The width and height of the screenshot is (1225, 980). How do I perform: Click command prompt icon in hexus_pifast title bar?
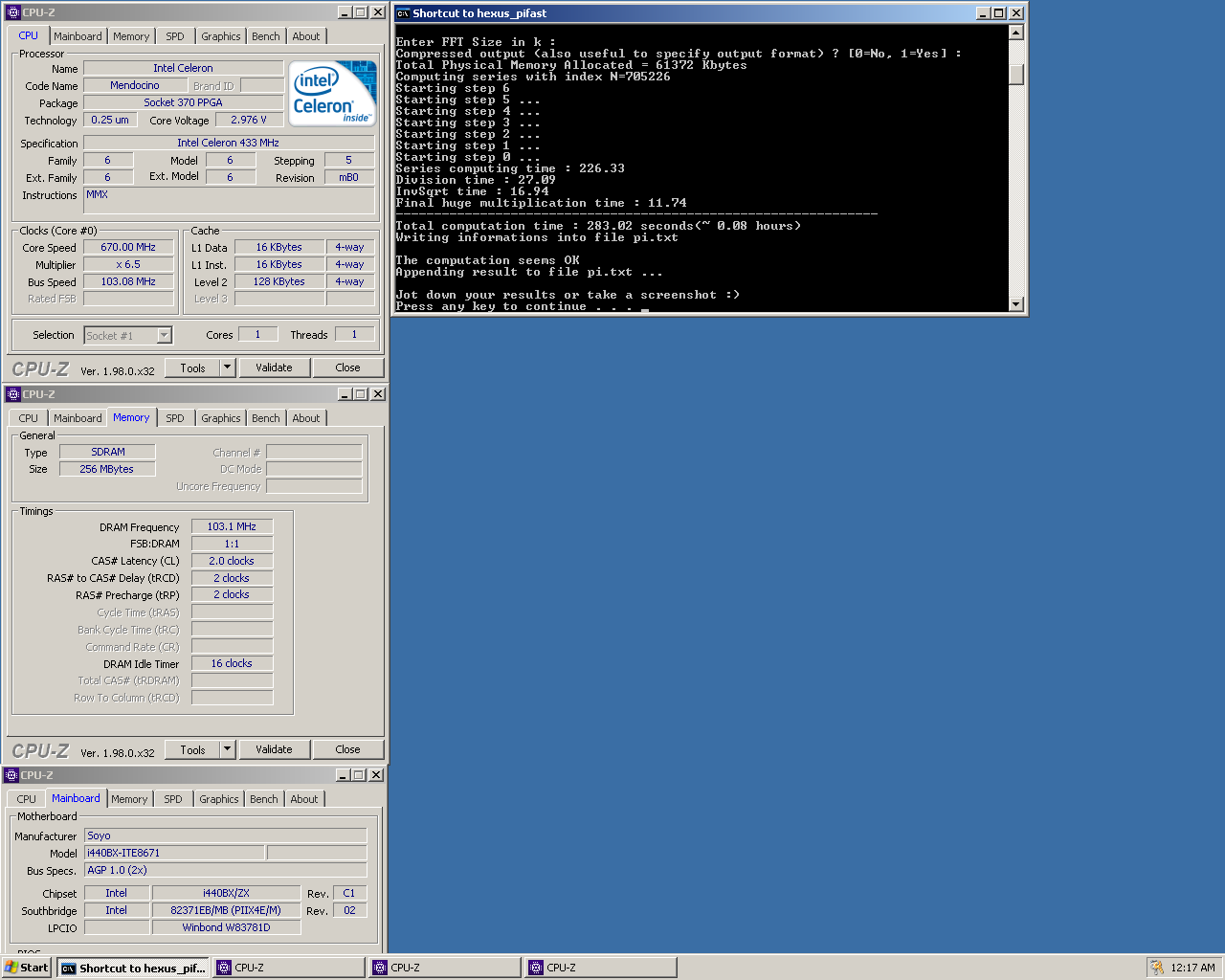coord(403,13)
